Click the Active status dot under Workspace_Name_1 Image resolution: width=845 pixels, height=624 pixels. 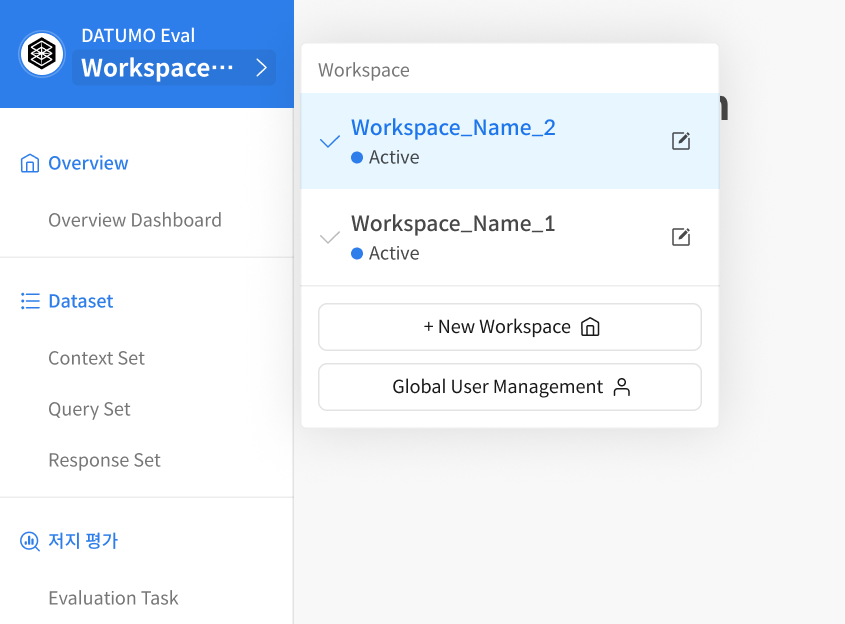tap(357, 254)
